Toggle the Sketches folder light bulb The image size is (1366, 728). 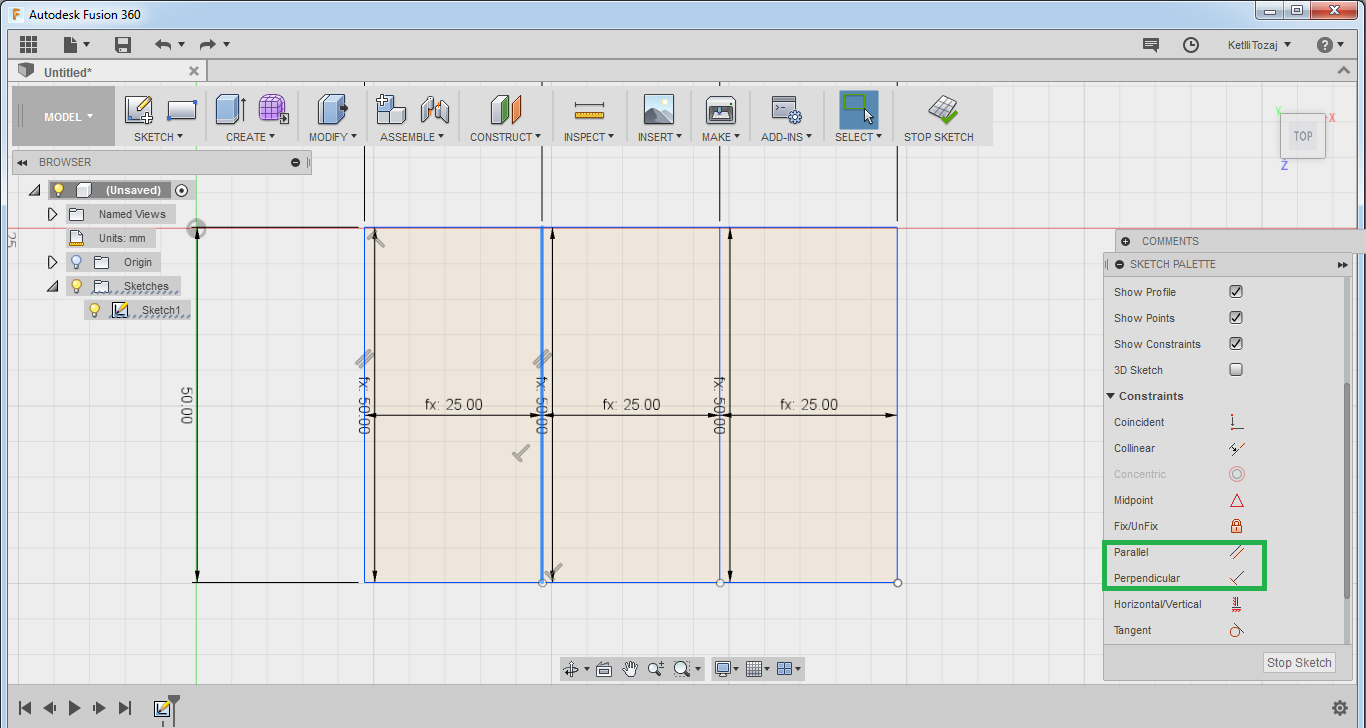pos(77,286)
